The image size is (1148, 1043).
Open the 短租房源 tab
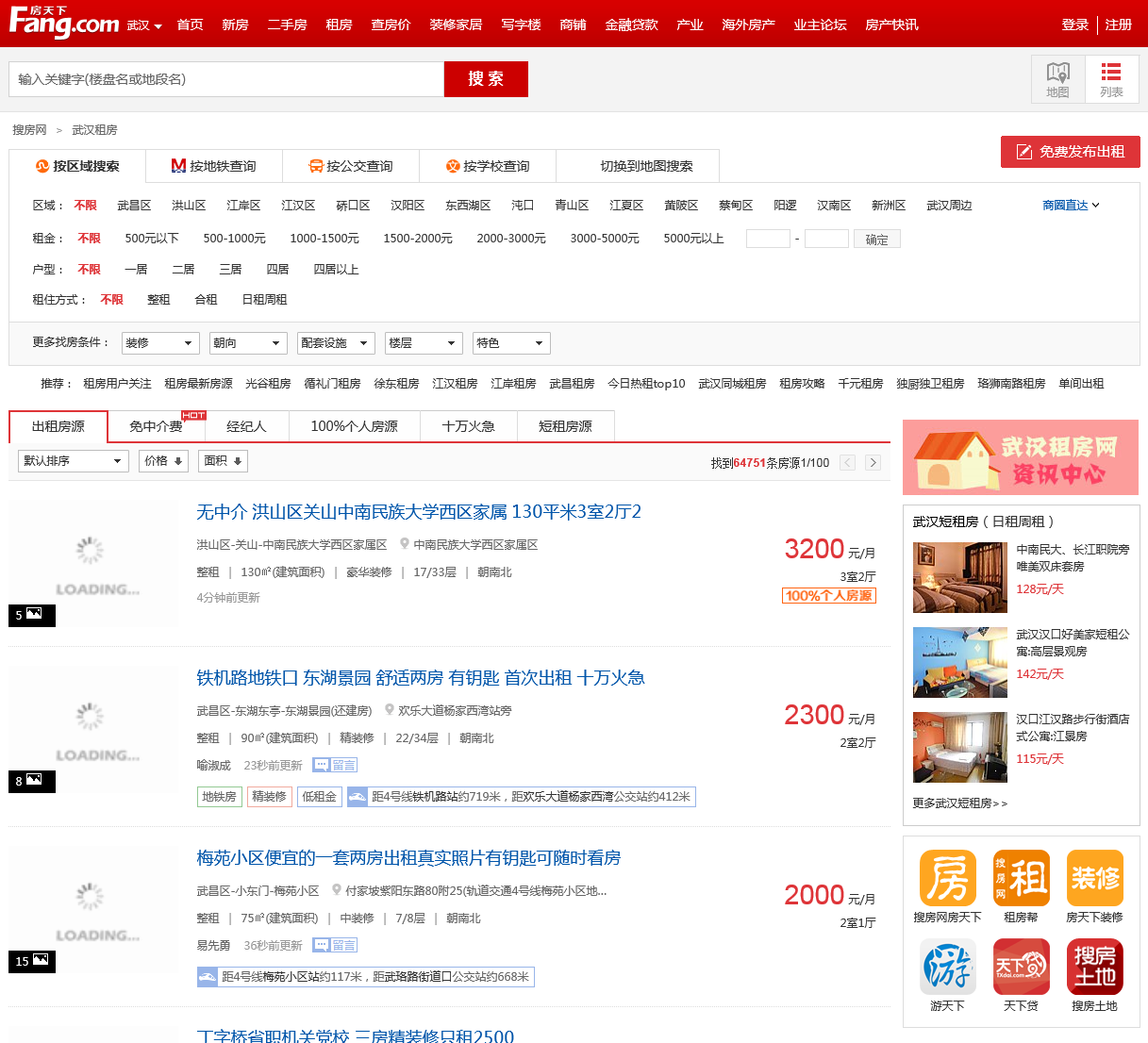[x=565, y=426]
